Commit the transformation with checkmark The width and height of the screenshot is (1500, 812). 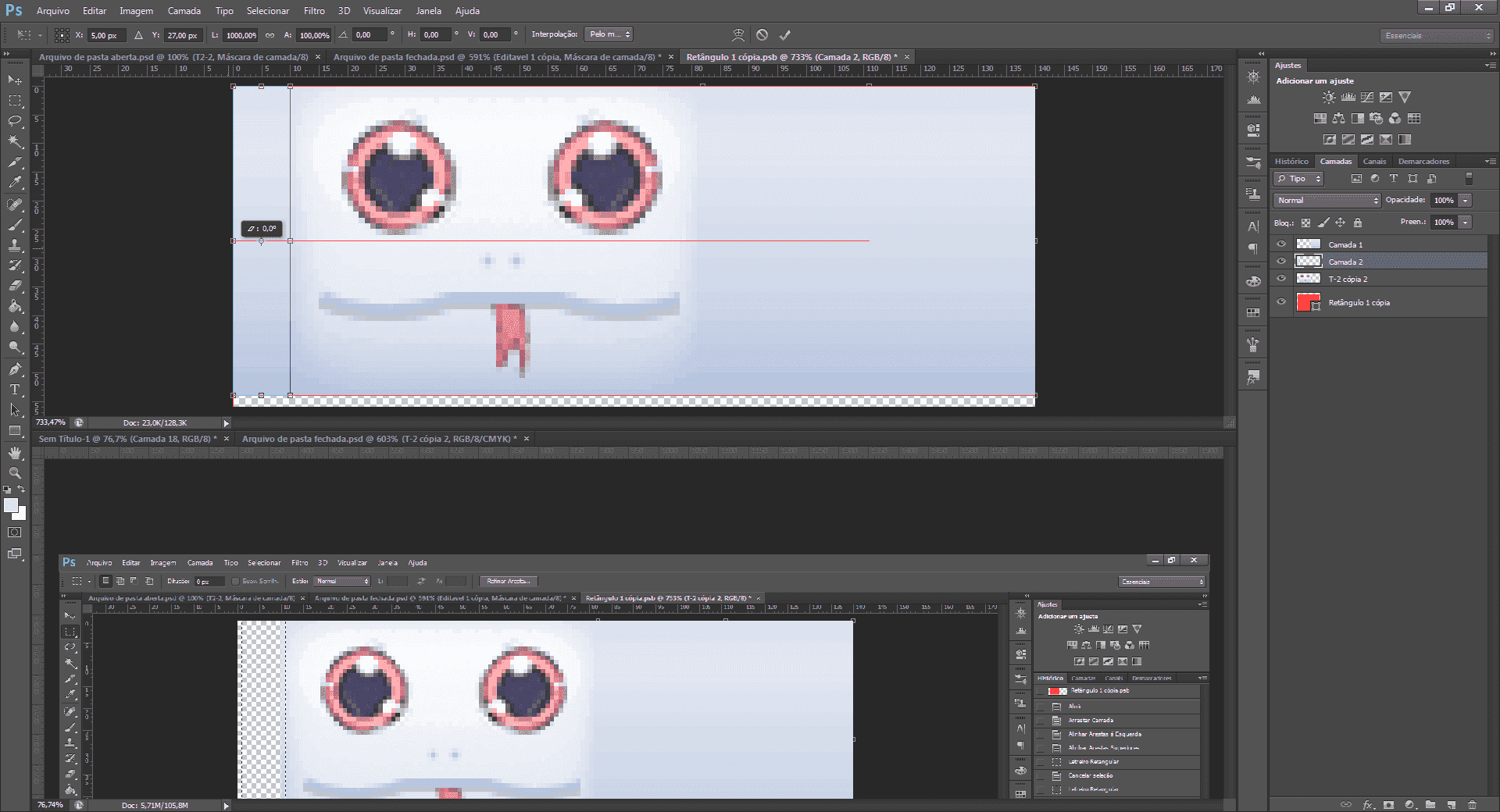[x=785, y=35]
